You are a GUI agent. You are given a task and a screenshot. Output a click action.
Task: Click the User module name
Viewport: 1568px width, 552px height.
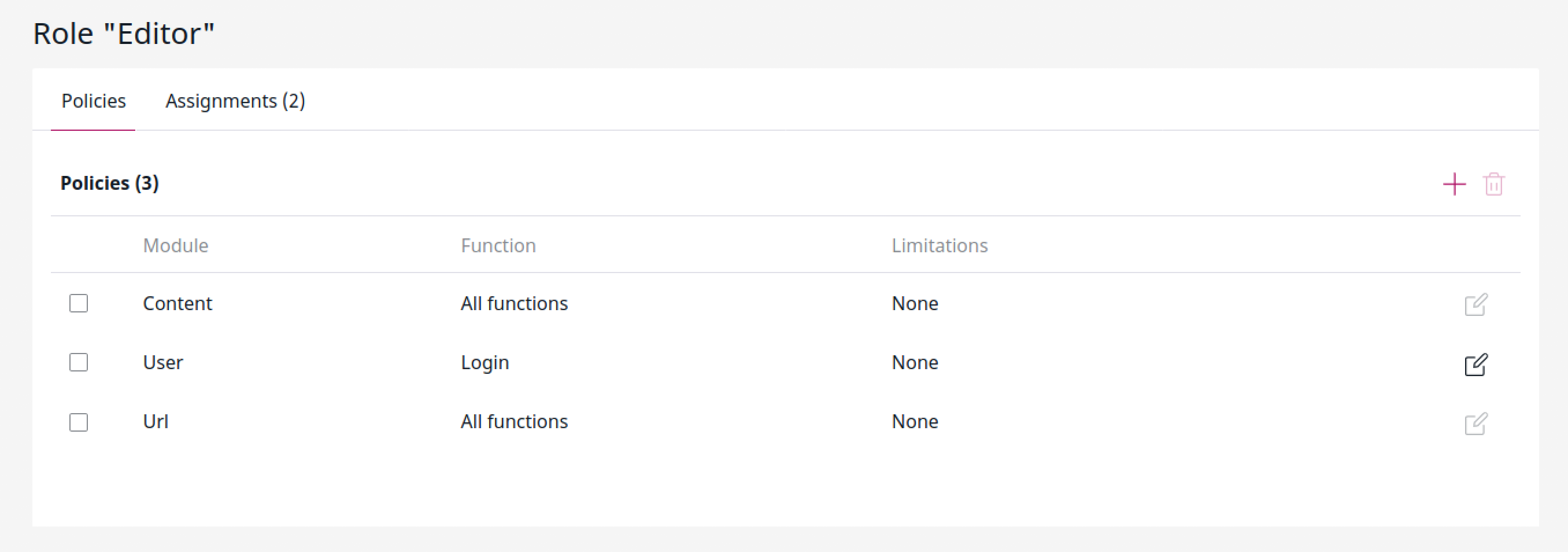163,363
